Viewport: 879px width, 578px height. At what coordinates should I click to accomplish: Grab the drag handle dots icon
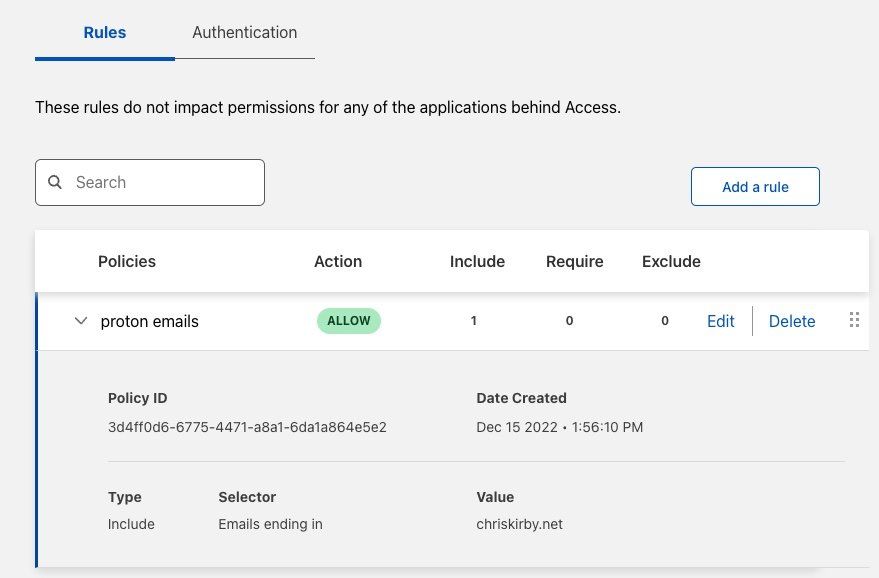tap(854, 320)
